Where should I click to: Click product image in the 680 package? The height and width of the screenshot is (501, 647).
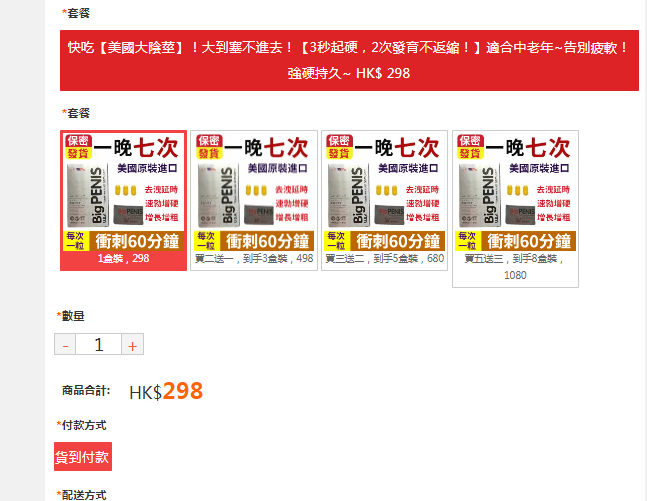[385, 192]
